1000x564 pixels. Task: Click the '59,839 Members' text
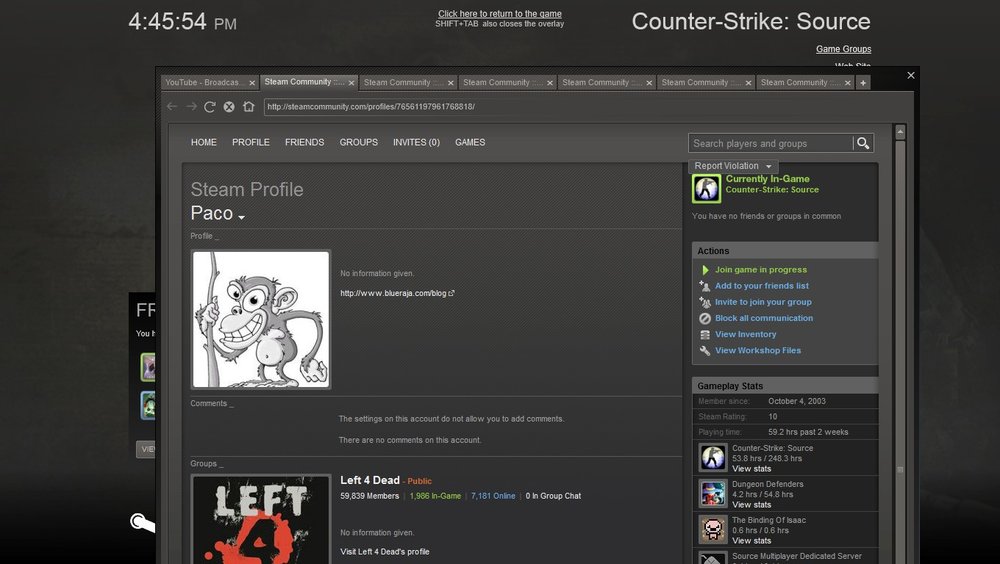click(x=369, y=496)
